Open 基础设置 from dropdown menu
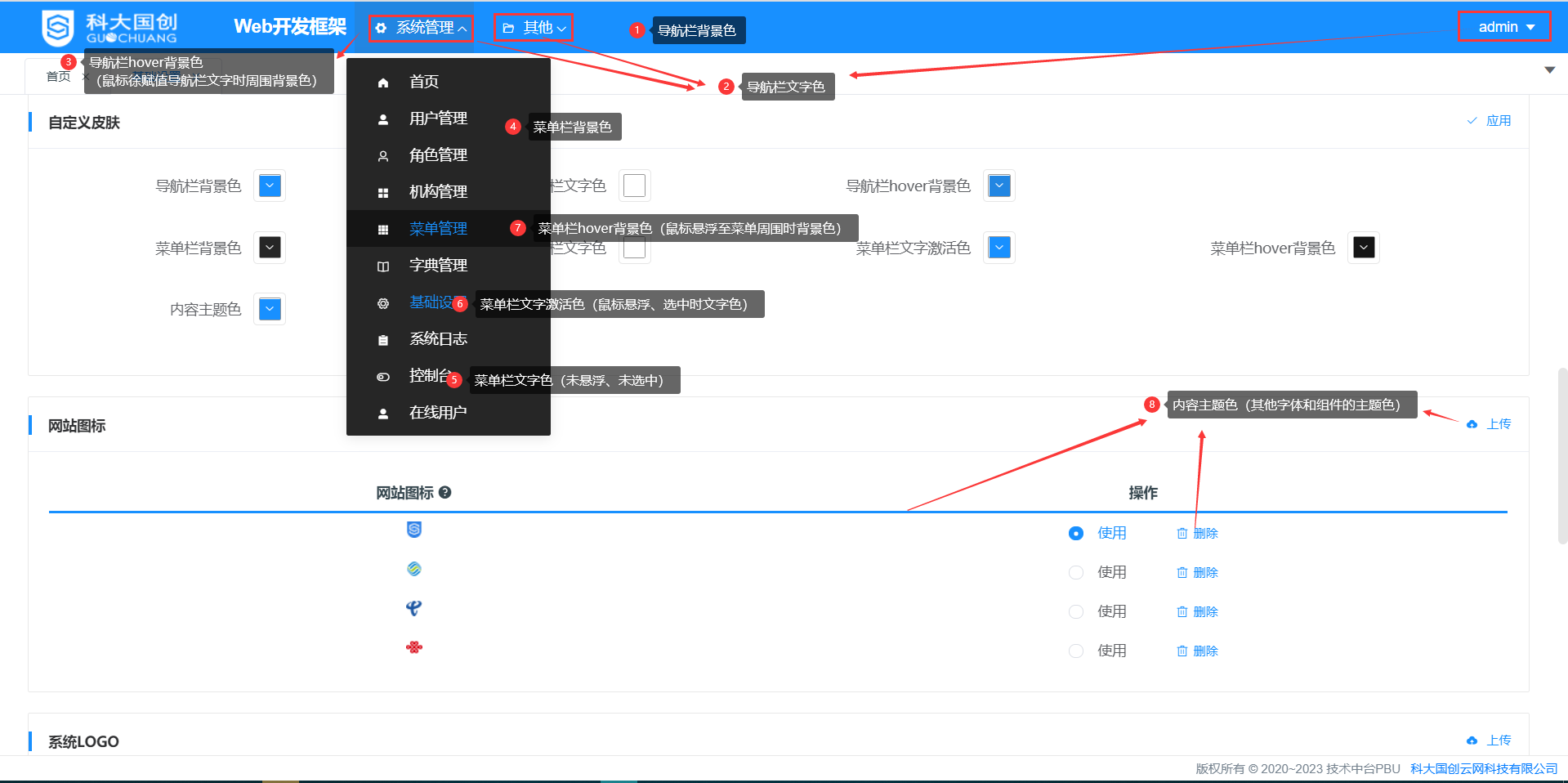Screen dimensions: 1568x783 click(433, 302)
